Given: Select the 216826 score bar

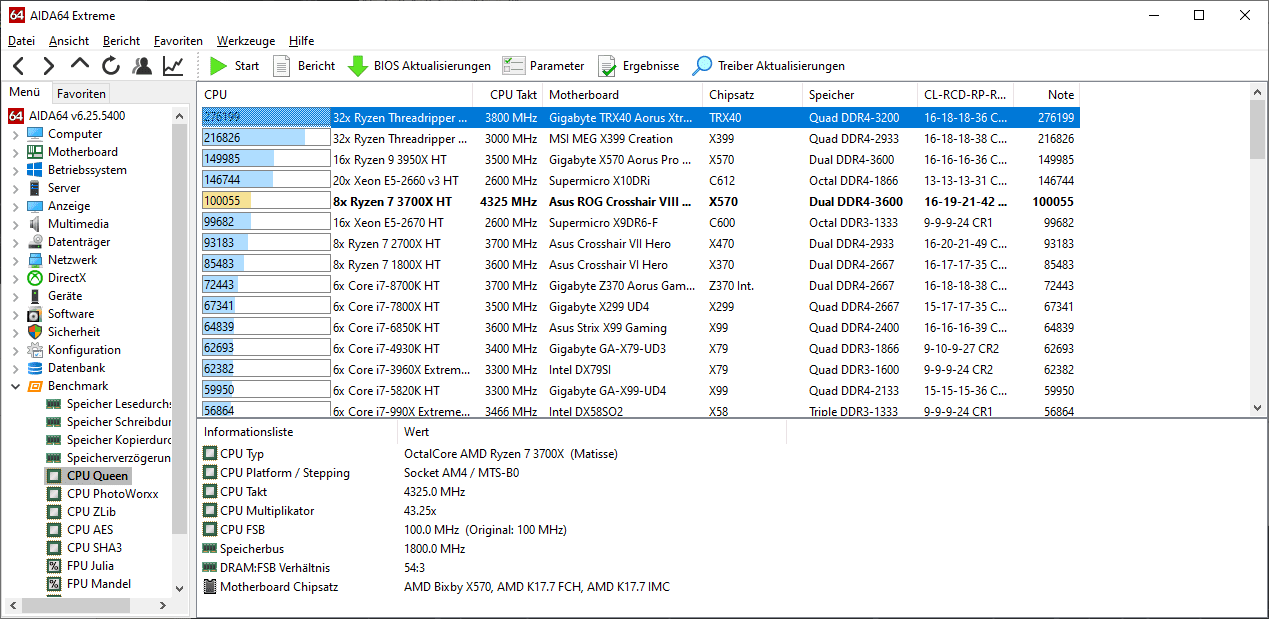Looking at the screenshot, I should [266, 138].
